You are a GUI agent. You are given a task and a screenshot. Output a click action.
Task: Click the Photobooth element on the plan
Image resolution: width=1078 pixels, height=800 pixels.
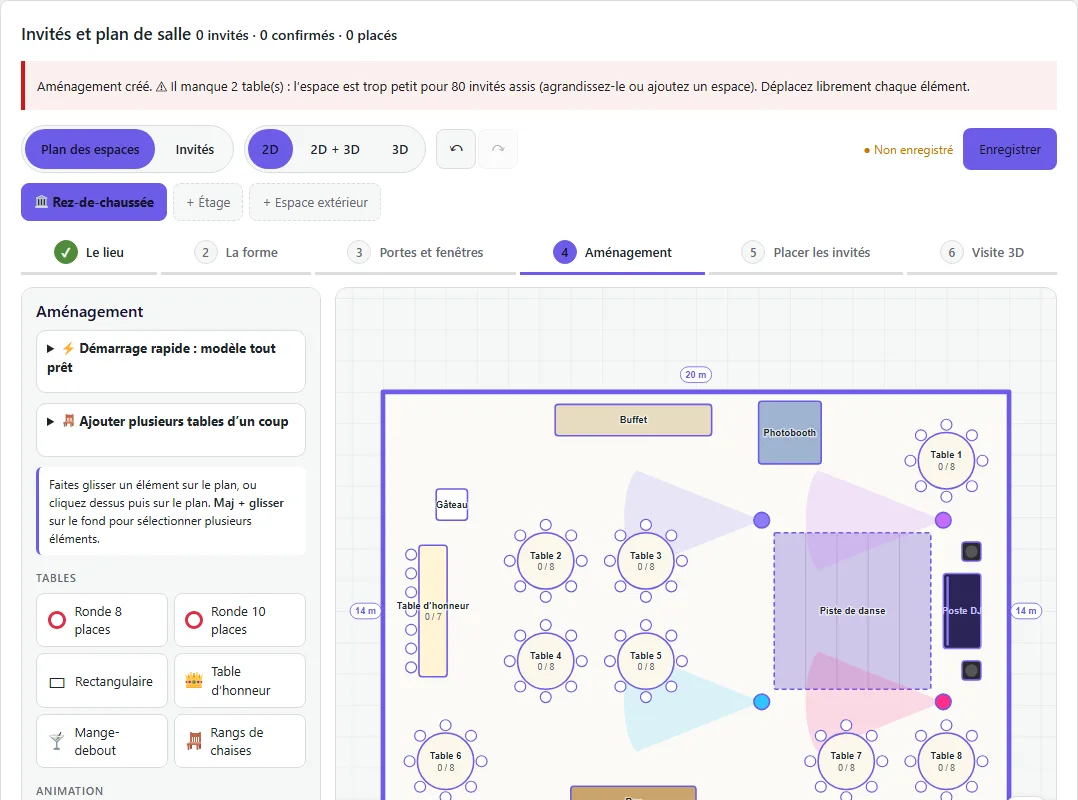coord(790,432)
